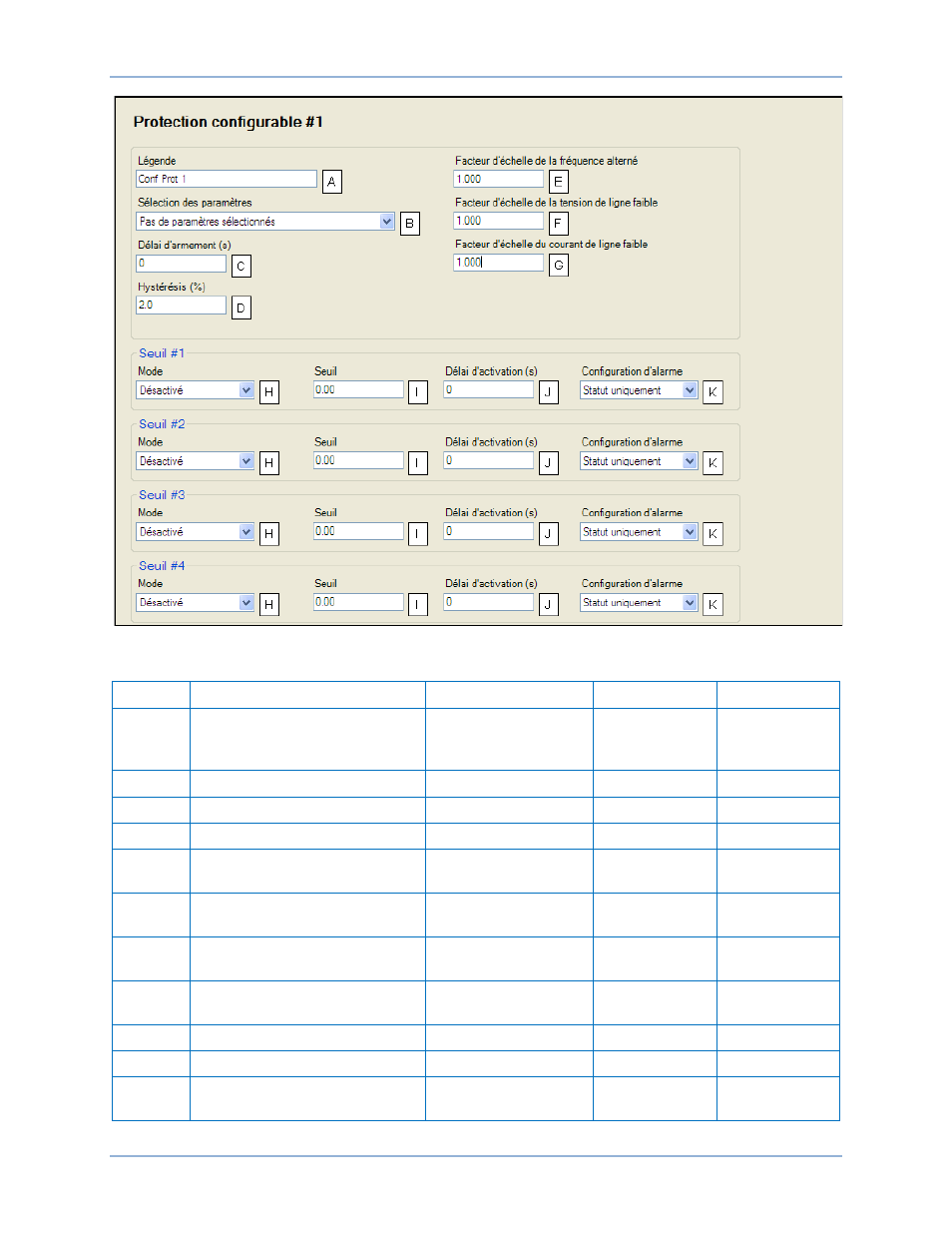Click the Seuil value field in Seuil #2
Image resolution: width=952 pixels, height=1233 pixels.
click(x=358, y=460)
